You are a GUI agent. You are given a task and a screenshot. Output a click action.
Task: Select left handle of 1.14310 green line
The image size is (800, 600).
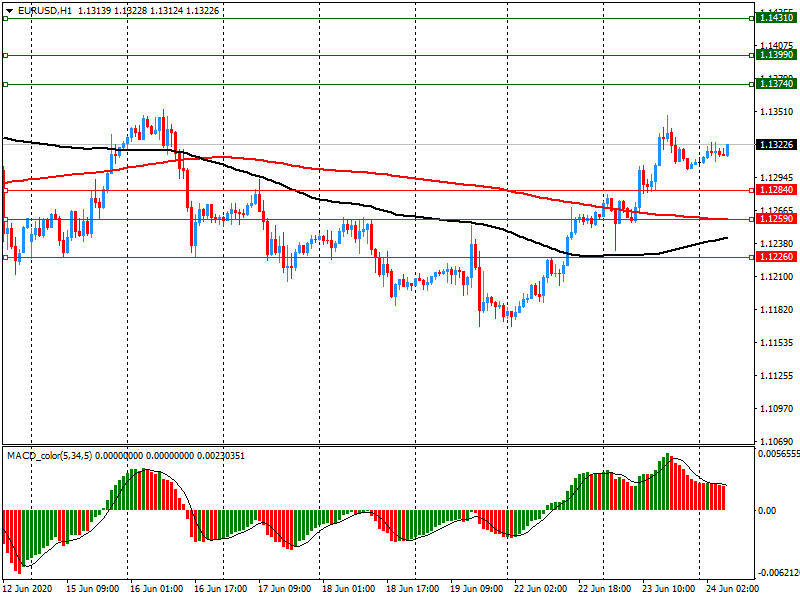pos(6,18)
